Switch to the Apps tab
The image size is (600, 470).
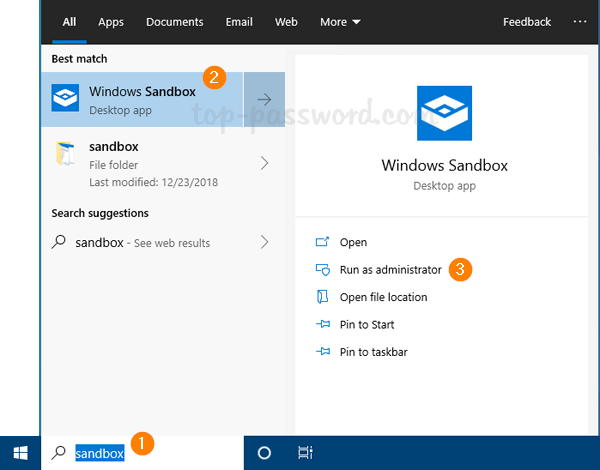click(111, 22)
